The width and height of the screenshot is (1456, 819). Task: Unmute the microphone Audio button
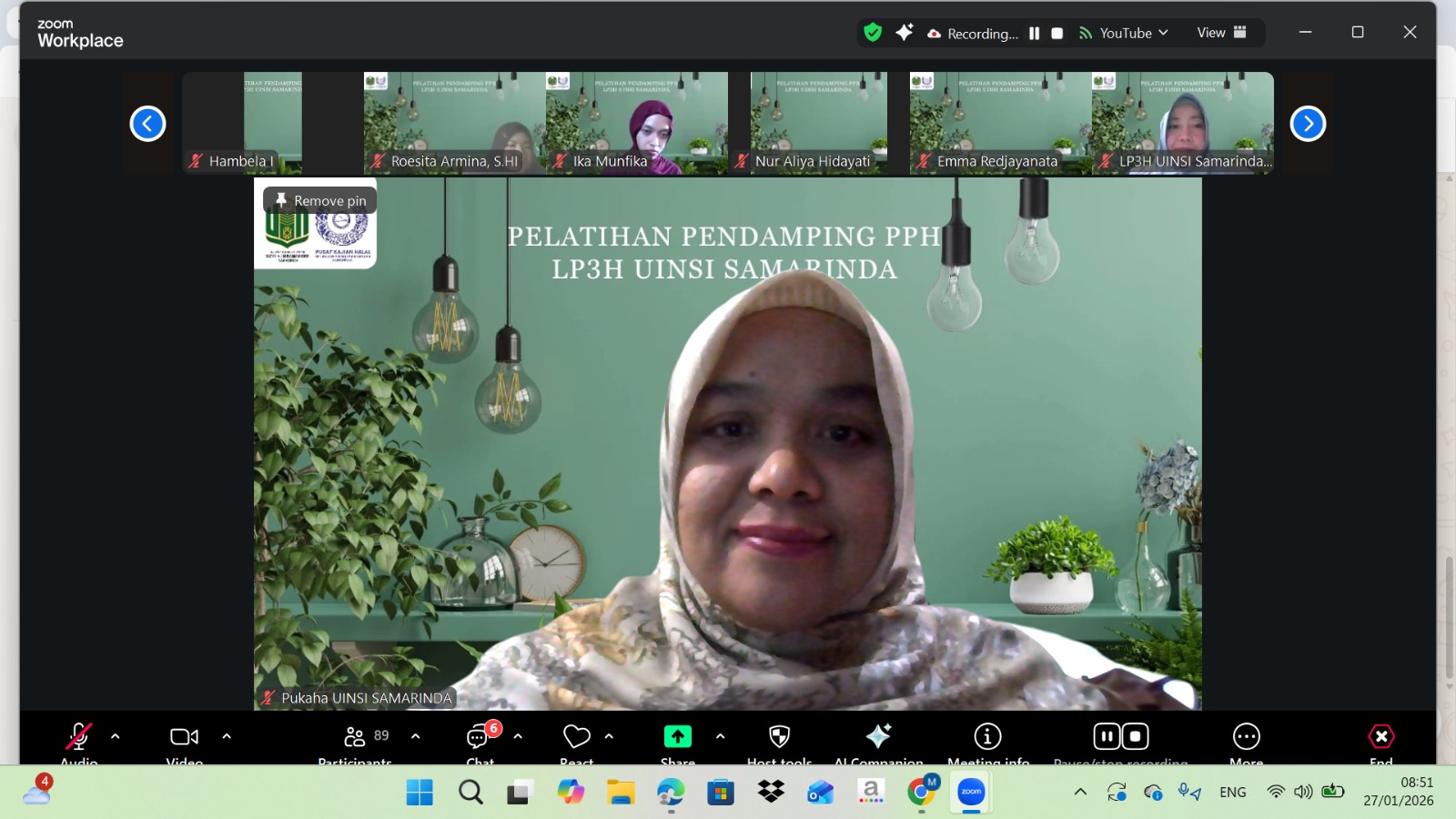[78, 736]
